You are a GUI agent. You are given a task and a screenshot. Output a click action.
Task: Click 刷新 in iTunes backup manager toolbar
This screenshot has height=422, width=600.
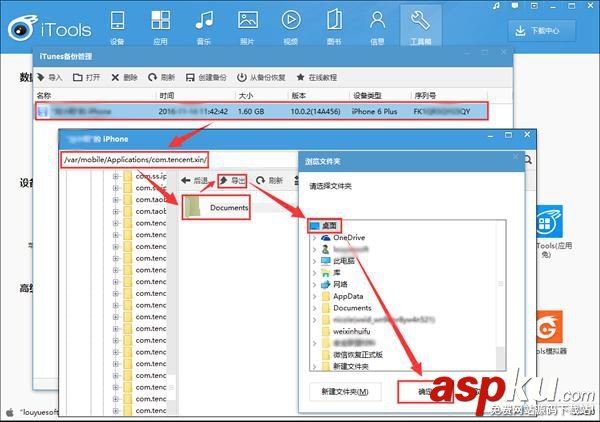point(161,77)
